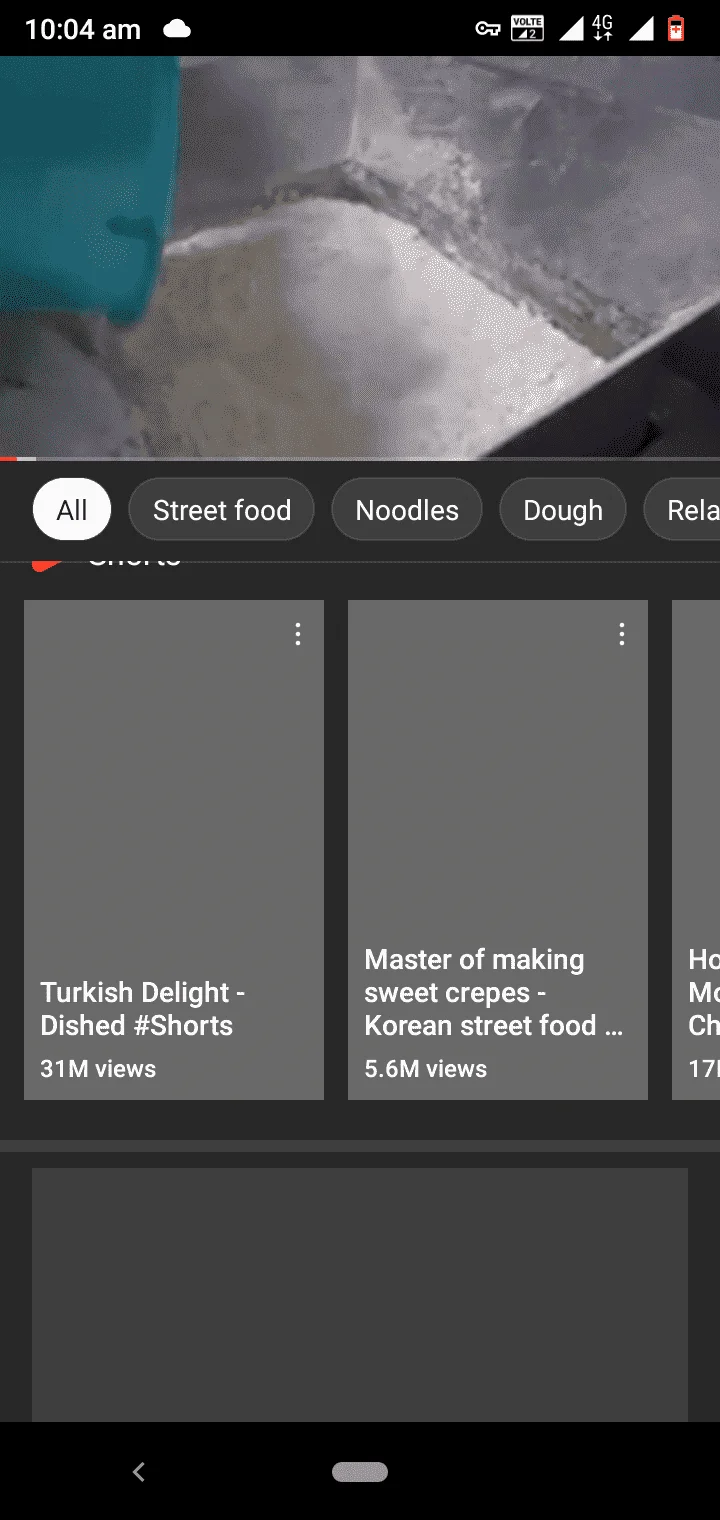Tap the home pill in navigation bar

coord(360,1471)
